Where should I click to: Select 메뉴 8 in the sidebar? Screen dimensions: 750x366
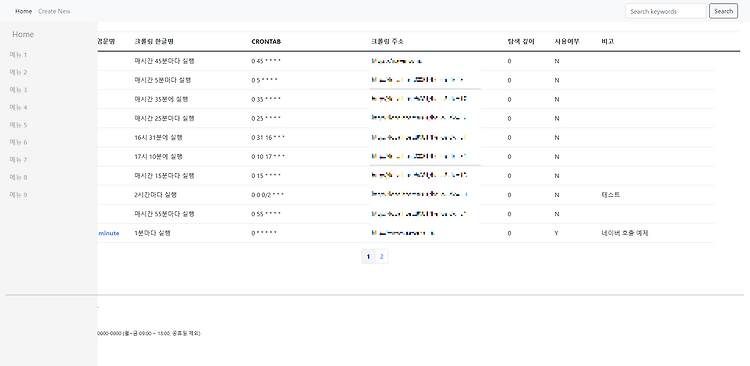[19, 177]
